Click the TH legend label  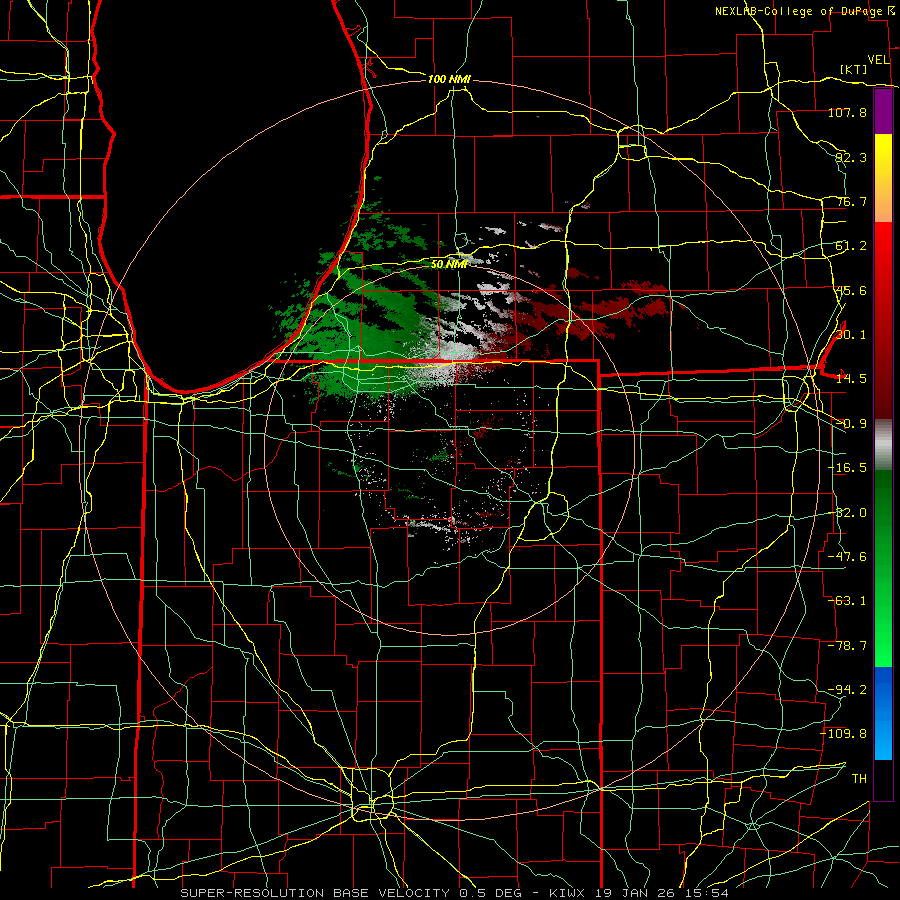point(859,778)
